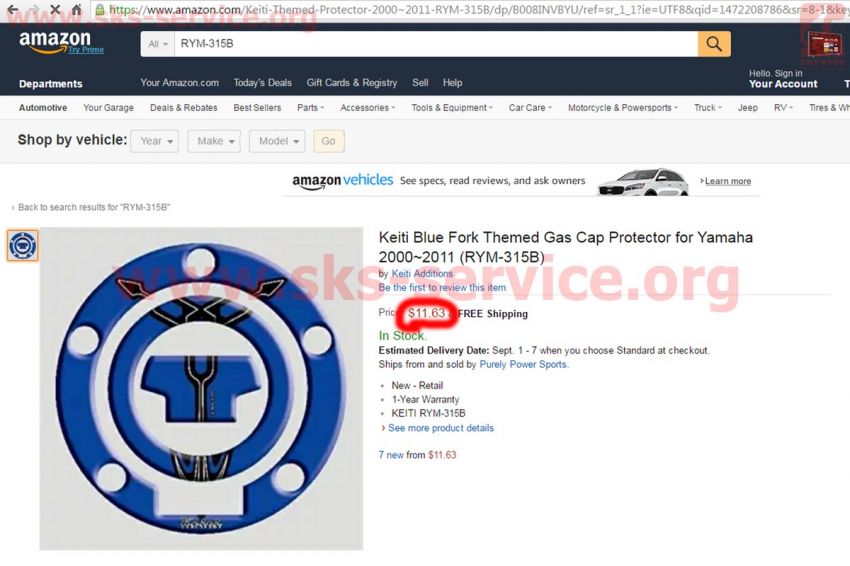Image resolution: width=850 pixels, height=566 pixels.
Task: Select the gas cap product thumbnail
Action: (x=23, y=246)
